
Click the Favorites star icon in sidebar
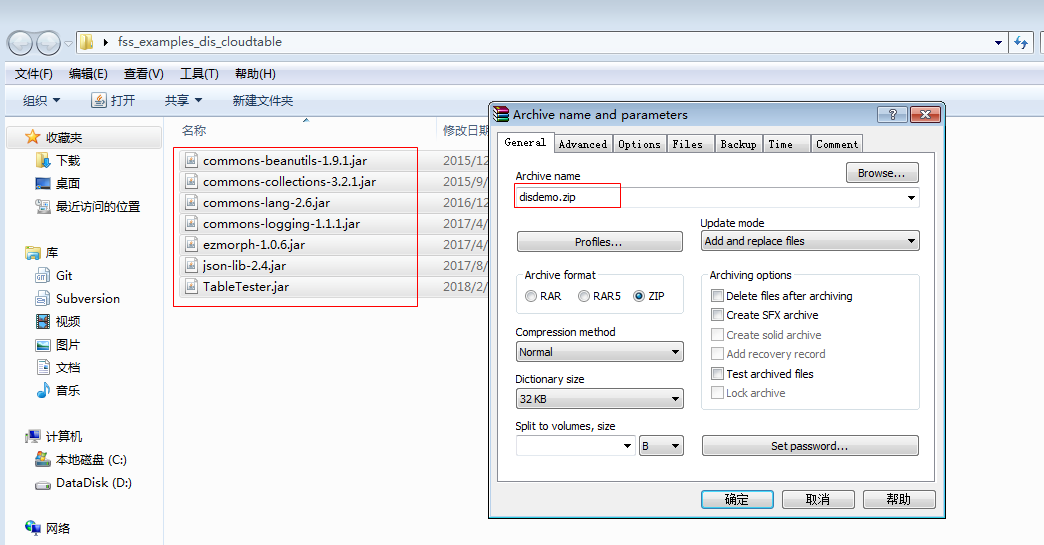point(33,138)
